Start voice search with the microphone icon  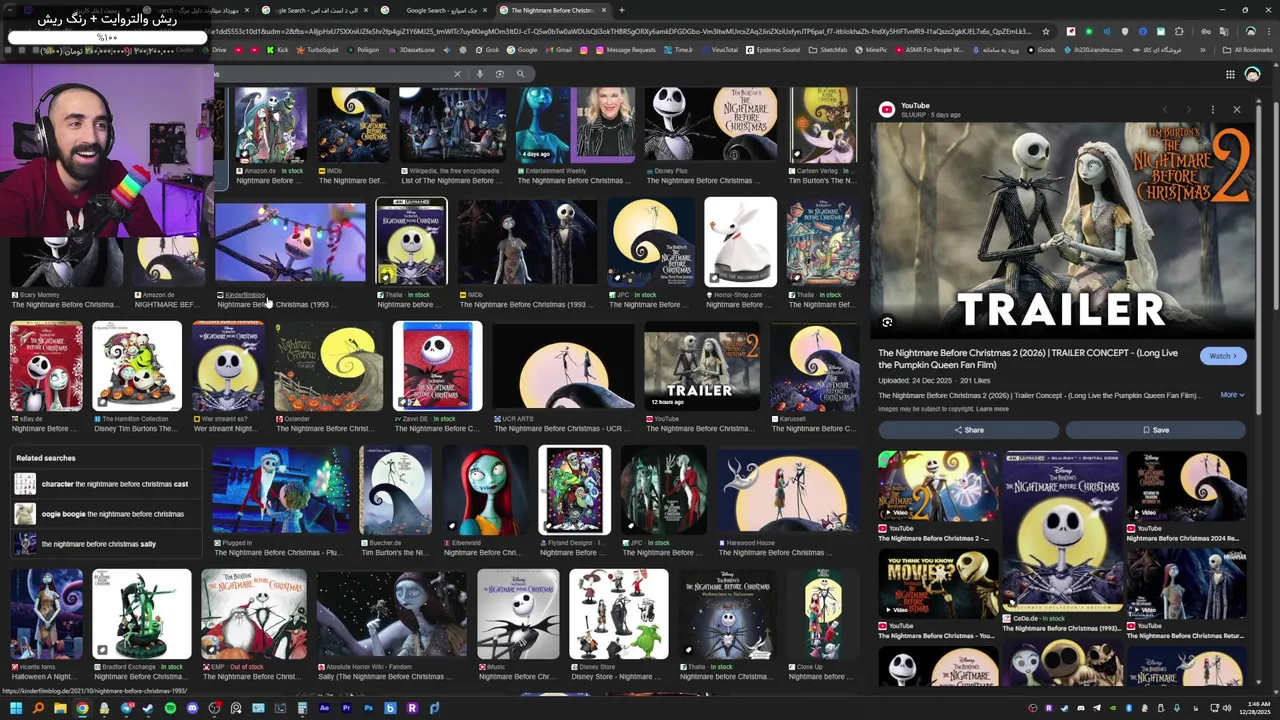pos(480,73)
